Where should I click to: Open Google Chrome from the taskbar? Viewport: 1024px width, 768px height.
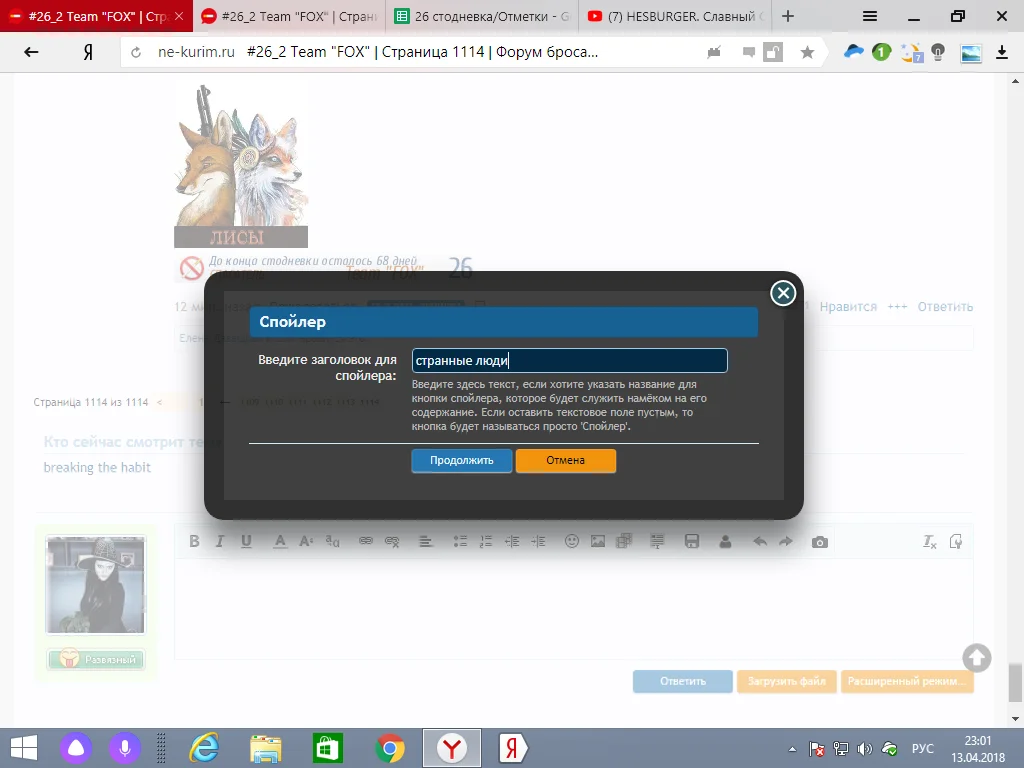(390, 748)
